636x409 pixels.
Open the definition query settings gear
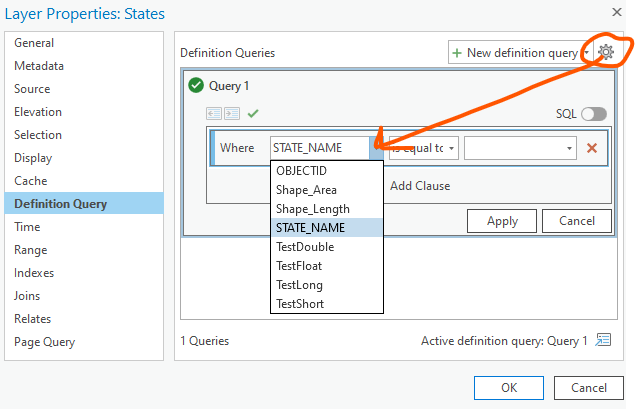coord(605,52)
